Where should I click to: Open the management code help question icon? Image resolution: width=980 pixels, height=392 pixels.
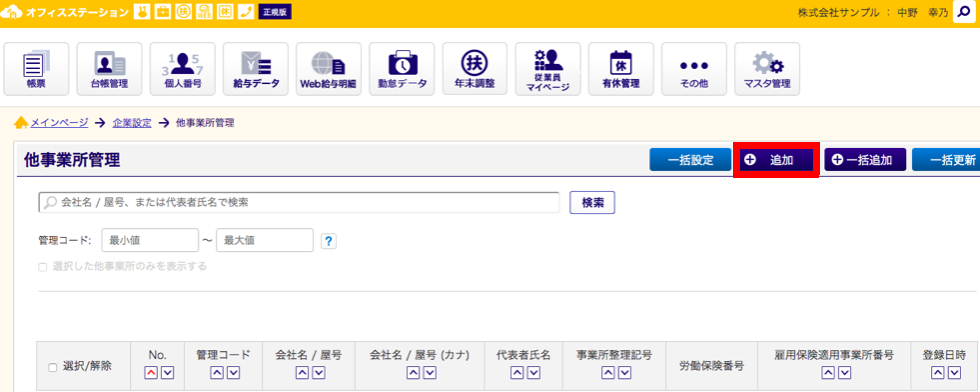coord(328,241)
